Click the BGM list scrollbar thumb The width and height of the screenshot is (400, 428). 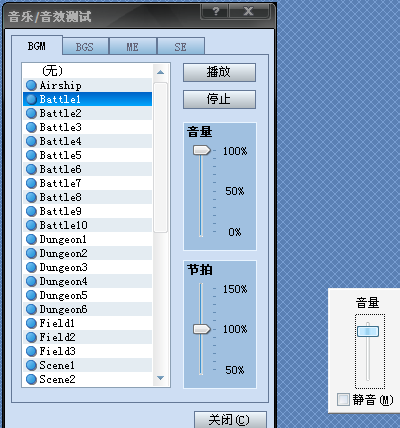tap(160, 157)
